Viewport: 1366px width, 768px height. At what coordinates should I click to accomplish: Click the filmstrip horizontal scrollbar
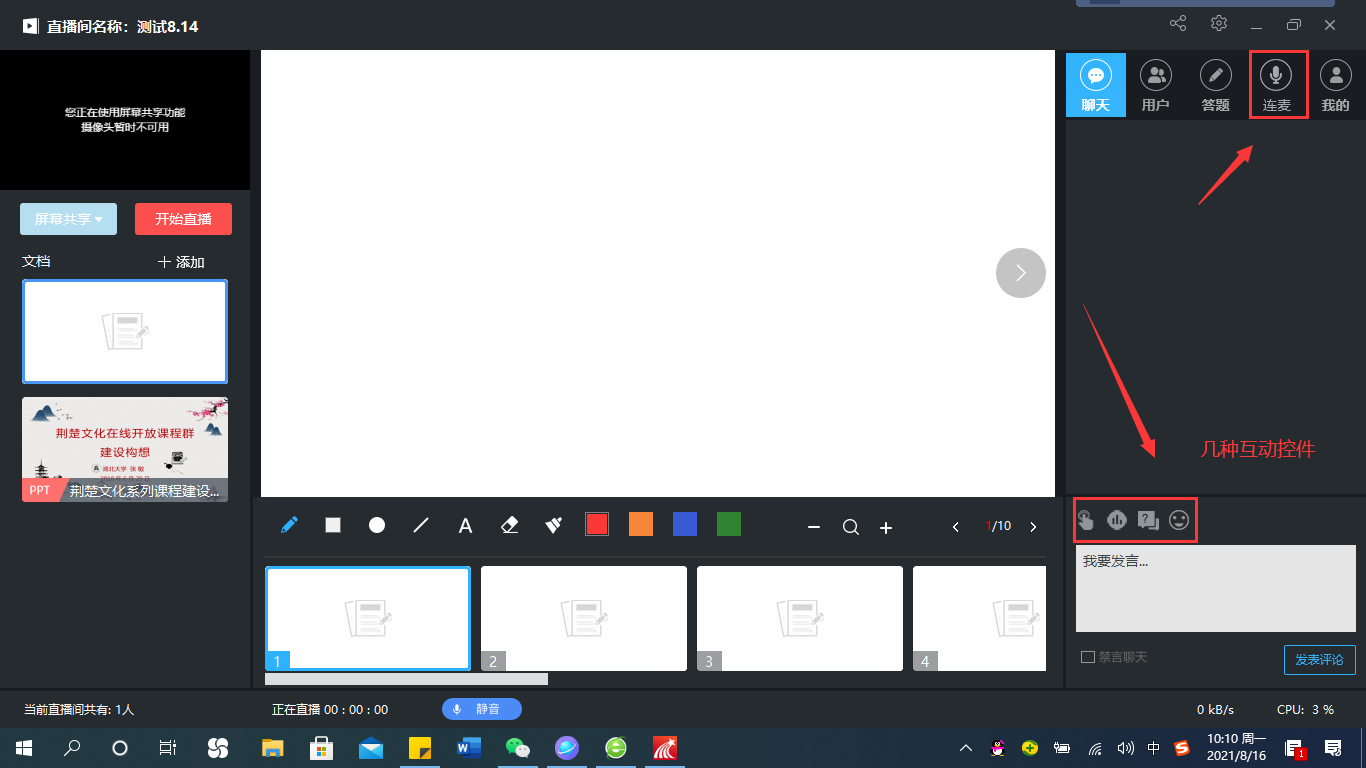coord(406,679)
